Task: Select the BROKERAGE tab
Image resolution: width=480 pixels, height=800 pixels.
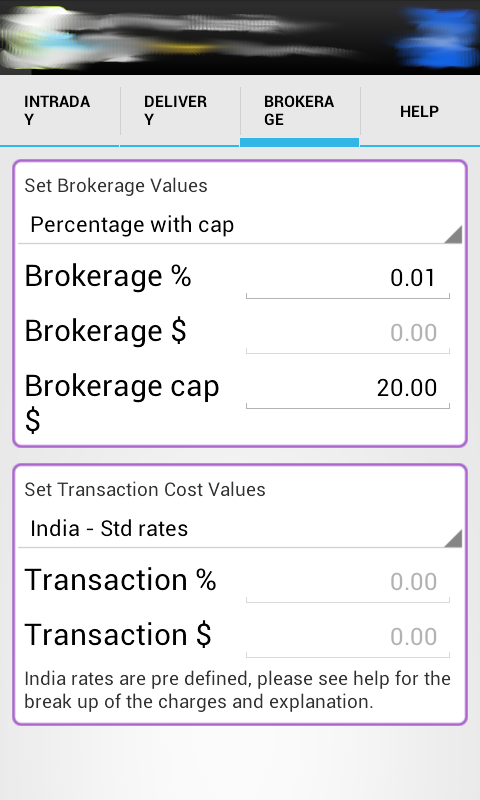Action: [299, 111]
